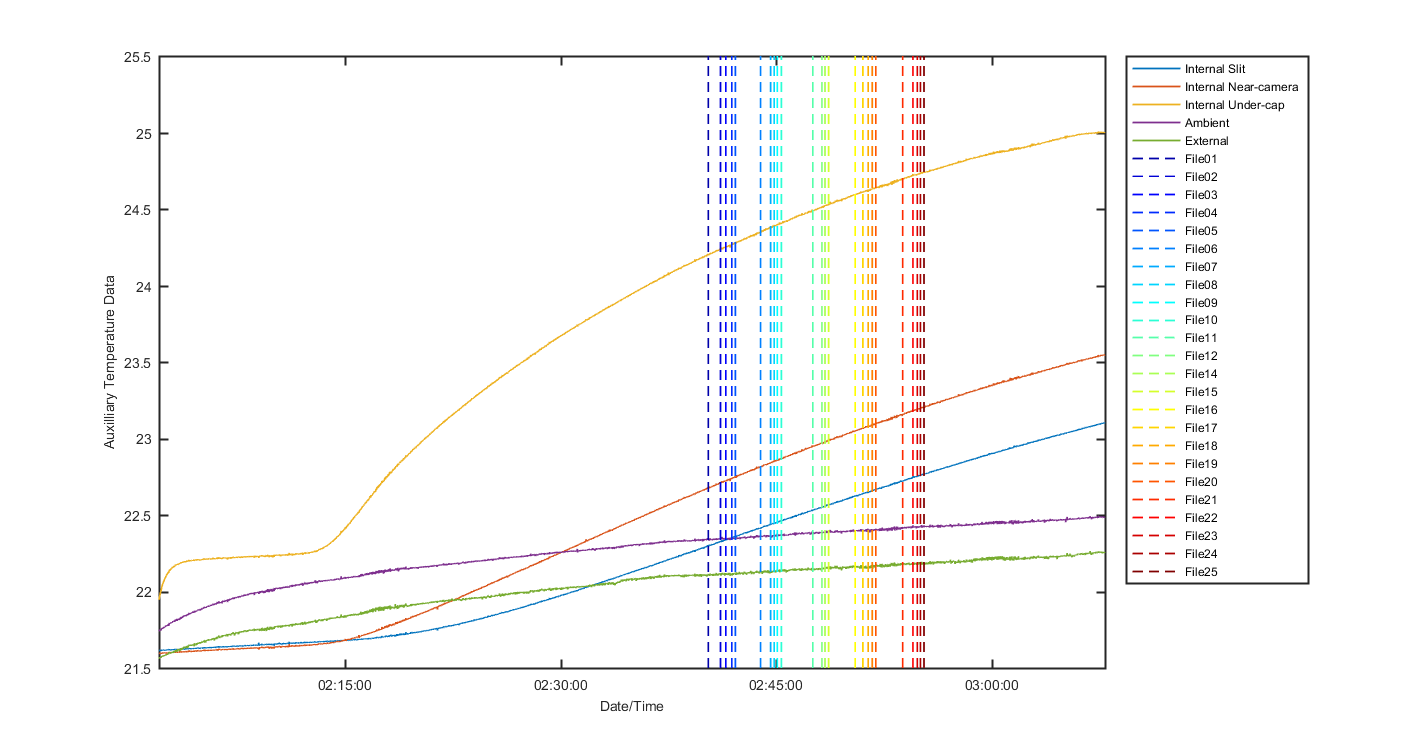Image resolution: width=1425 pixels, height=750 pixels.
Task: Click the 21.5 y-axis tick label
Action: 137,669
